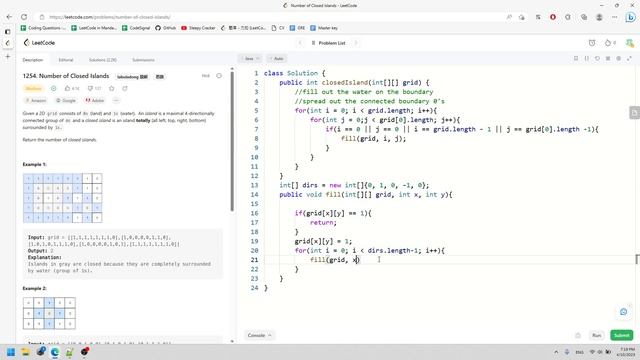Open the chat assistant icon
Screen dimensions: 640x360
coord(623,312)
